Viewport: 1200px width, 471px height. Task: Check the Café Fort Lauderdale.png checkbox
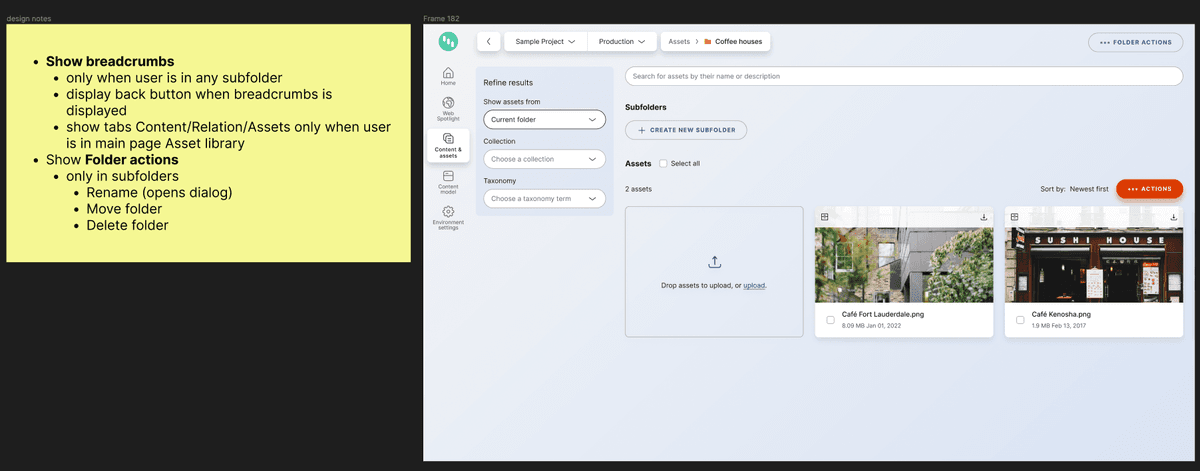pos(830,320)
